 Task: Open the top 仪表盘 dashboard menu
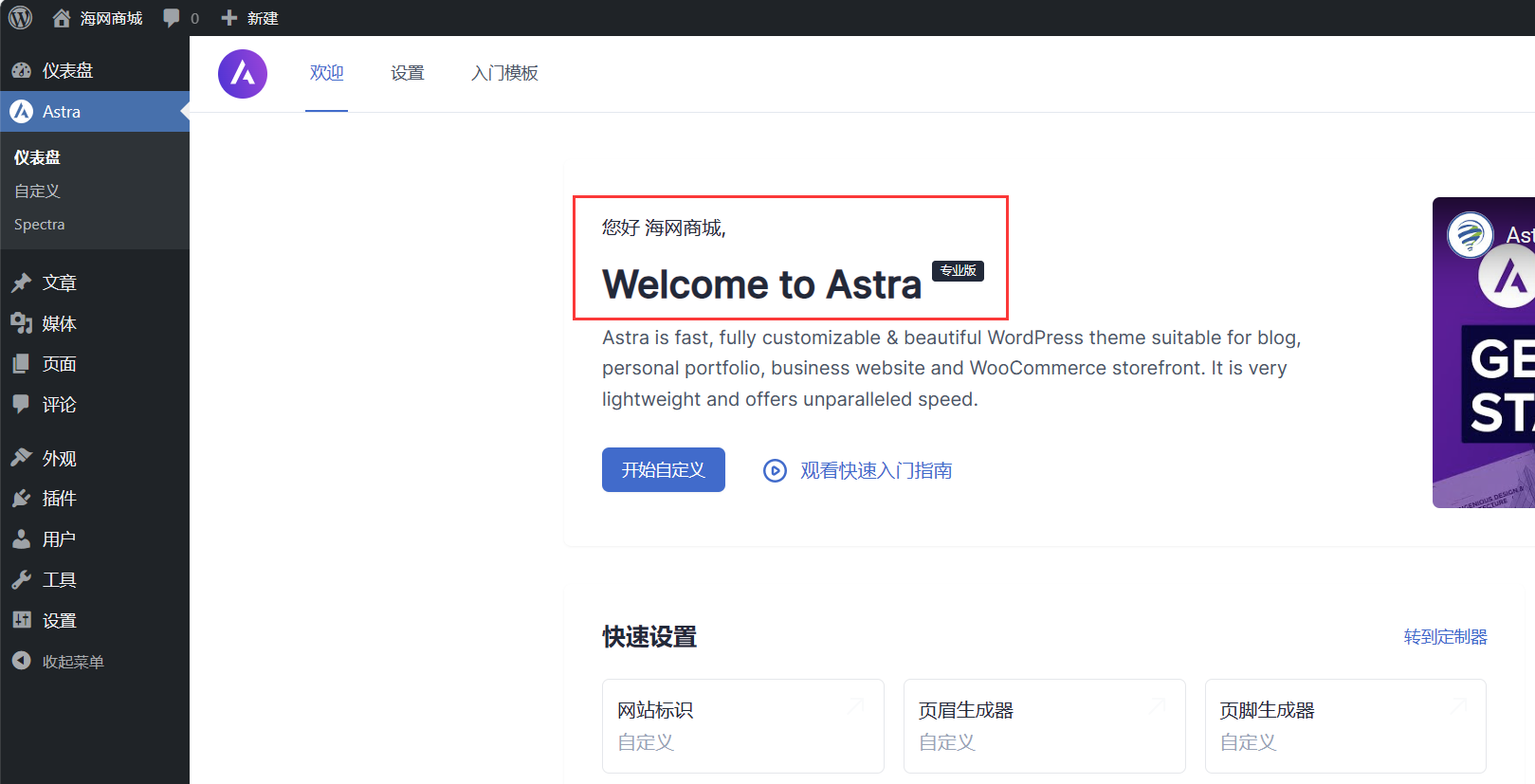pos(95,71)
